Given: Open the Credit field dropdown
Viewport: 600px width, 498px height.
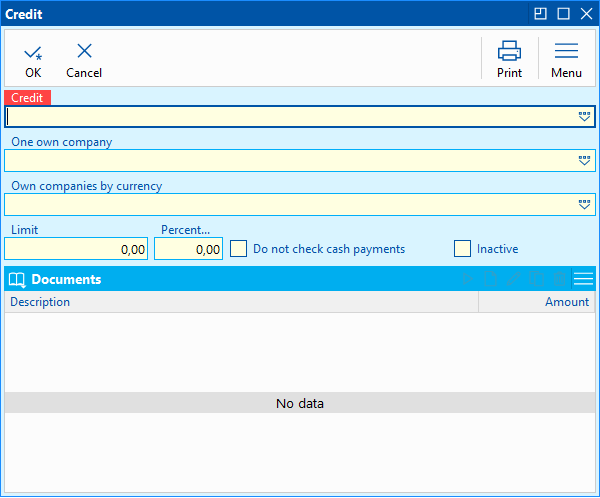Looking at the screenshot, I should 584,117.
